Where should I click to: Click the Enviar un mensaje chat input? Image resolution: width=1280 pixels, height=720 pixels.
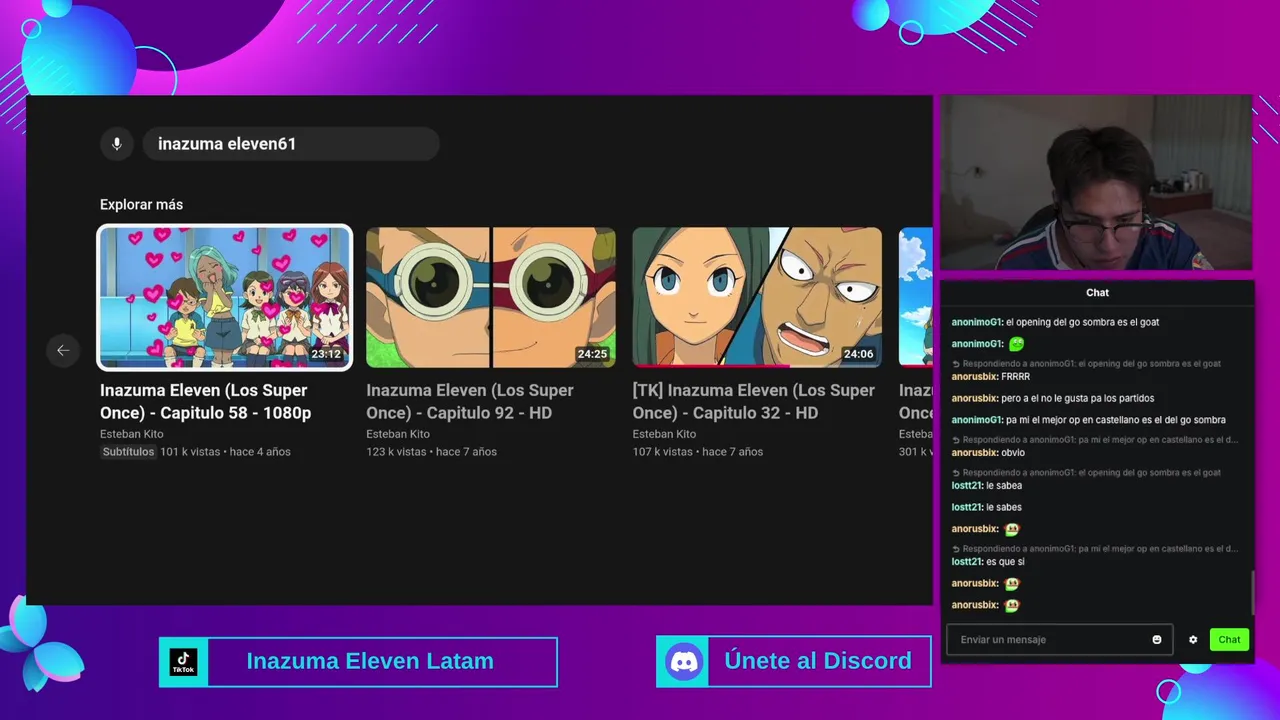point(1060,640)
